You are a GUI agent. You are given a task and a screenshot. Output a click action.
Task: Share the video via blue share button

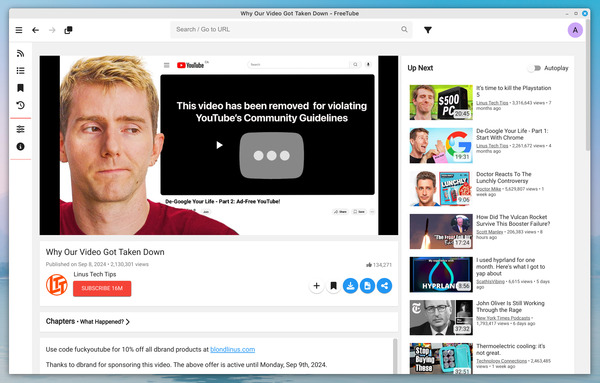tap(384, 286)
